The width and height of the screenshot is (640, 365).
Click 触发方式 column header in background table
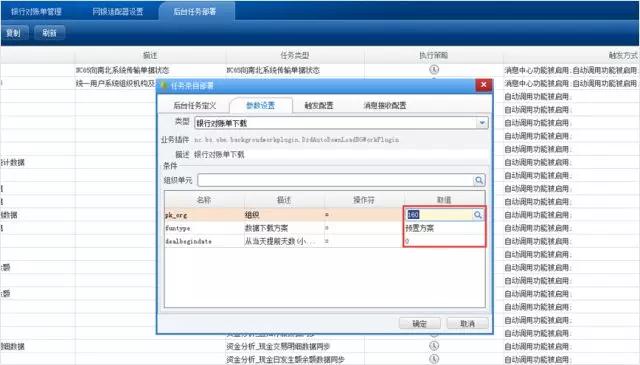click(x=623, y=55)
